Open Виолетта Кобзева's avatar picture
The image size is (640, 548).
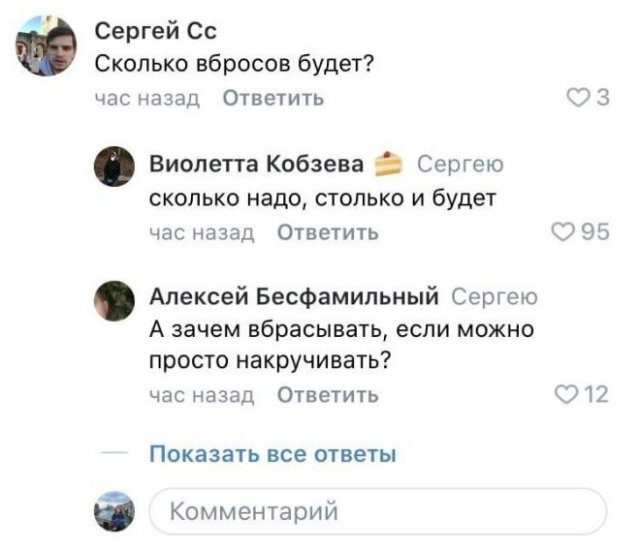(x=115, y=166)
